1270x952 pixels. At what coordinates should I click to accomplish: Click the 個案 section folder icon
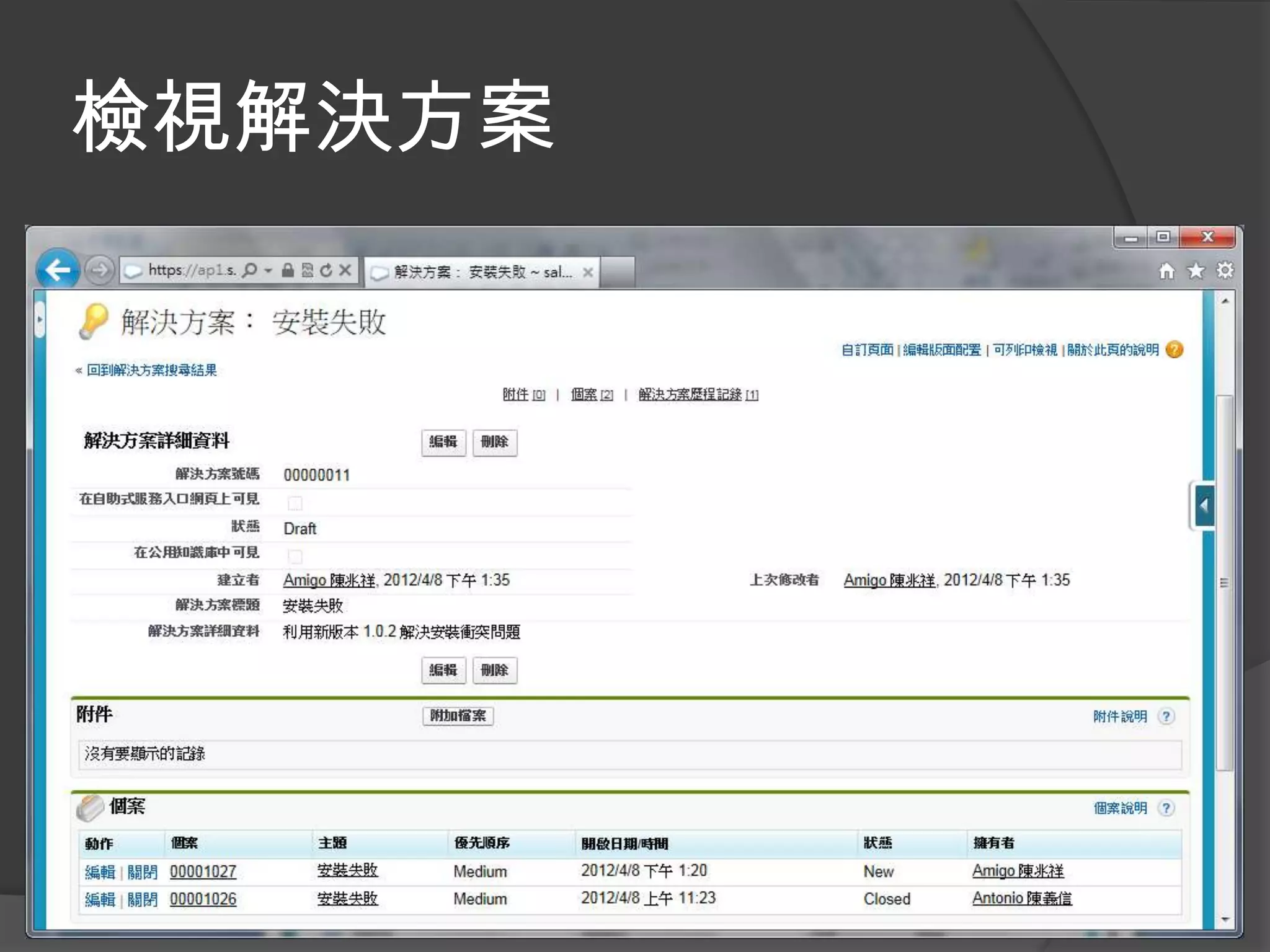[x=91, y=807]
